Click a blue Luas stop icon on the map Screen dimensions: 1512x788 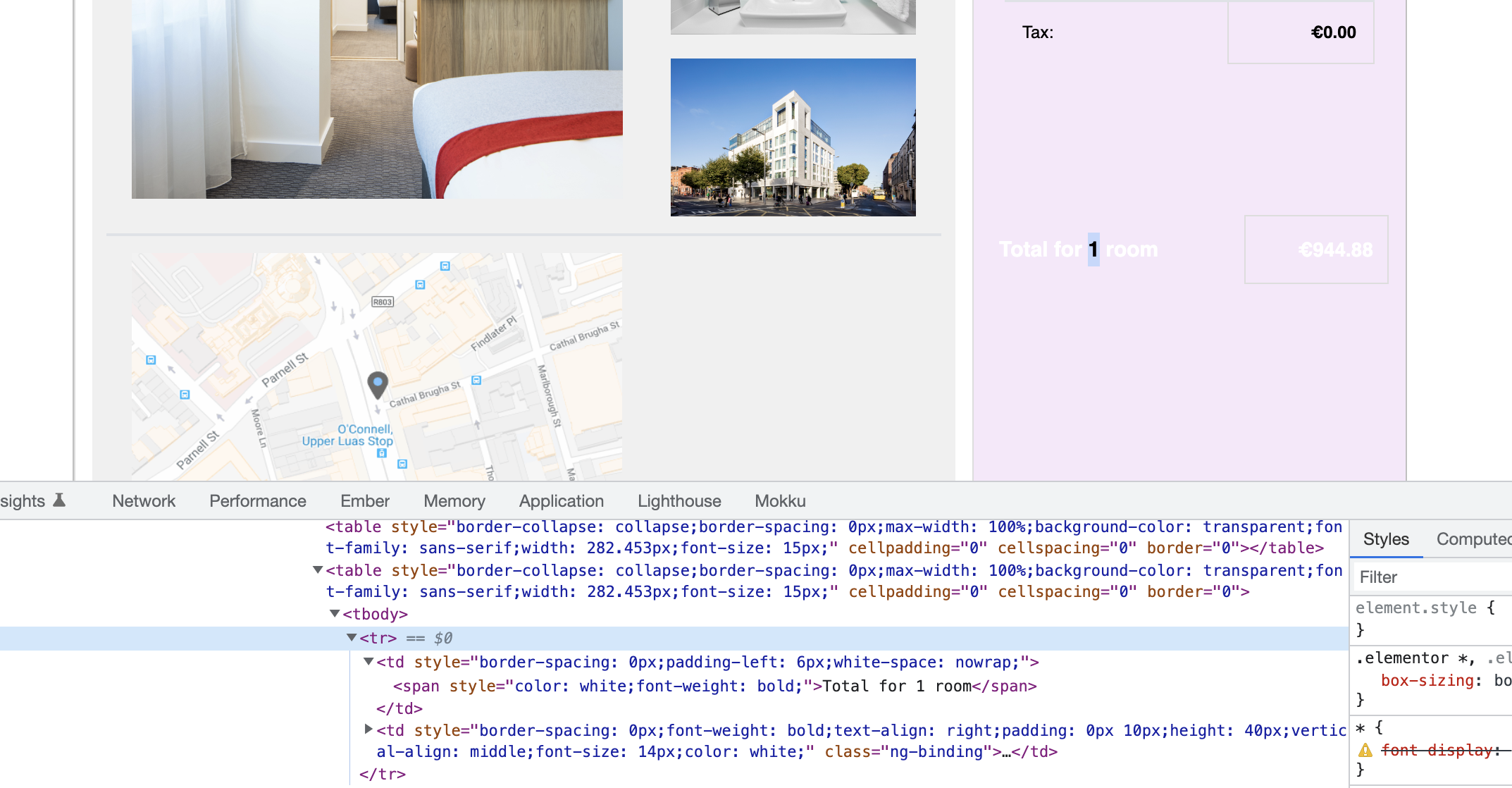tap(381, 452)
